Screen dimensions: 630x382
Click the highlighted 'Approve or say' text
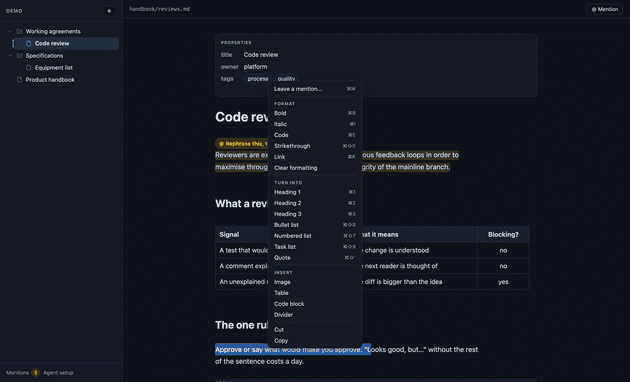(x=239, y=349)
